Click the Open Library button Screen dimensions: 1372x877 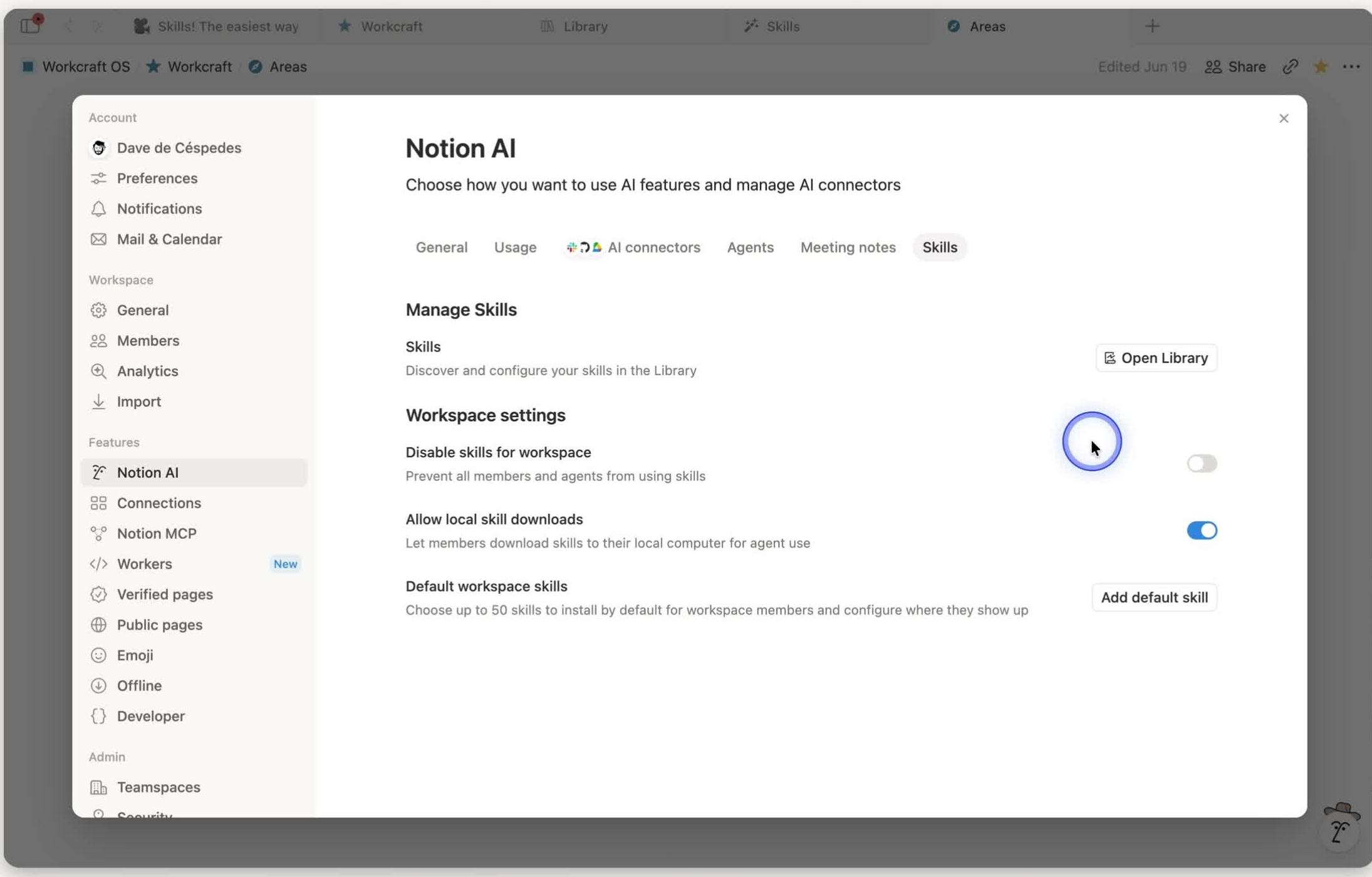coord(1156,358)
